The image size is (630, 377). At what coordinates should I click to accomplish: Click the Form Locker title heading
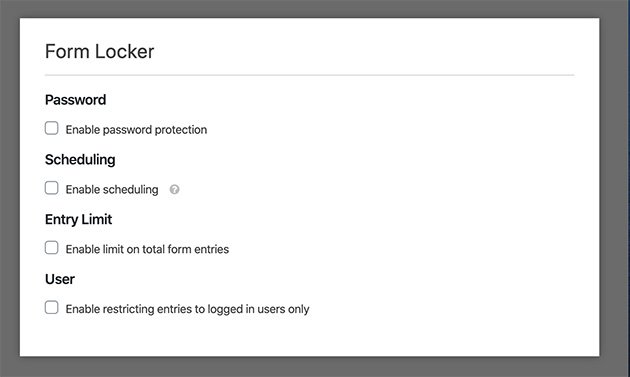(x=100, y=51)
